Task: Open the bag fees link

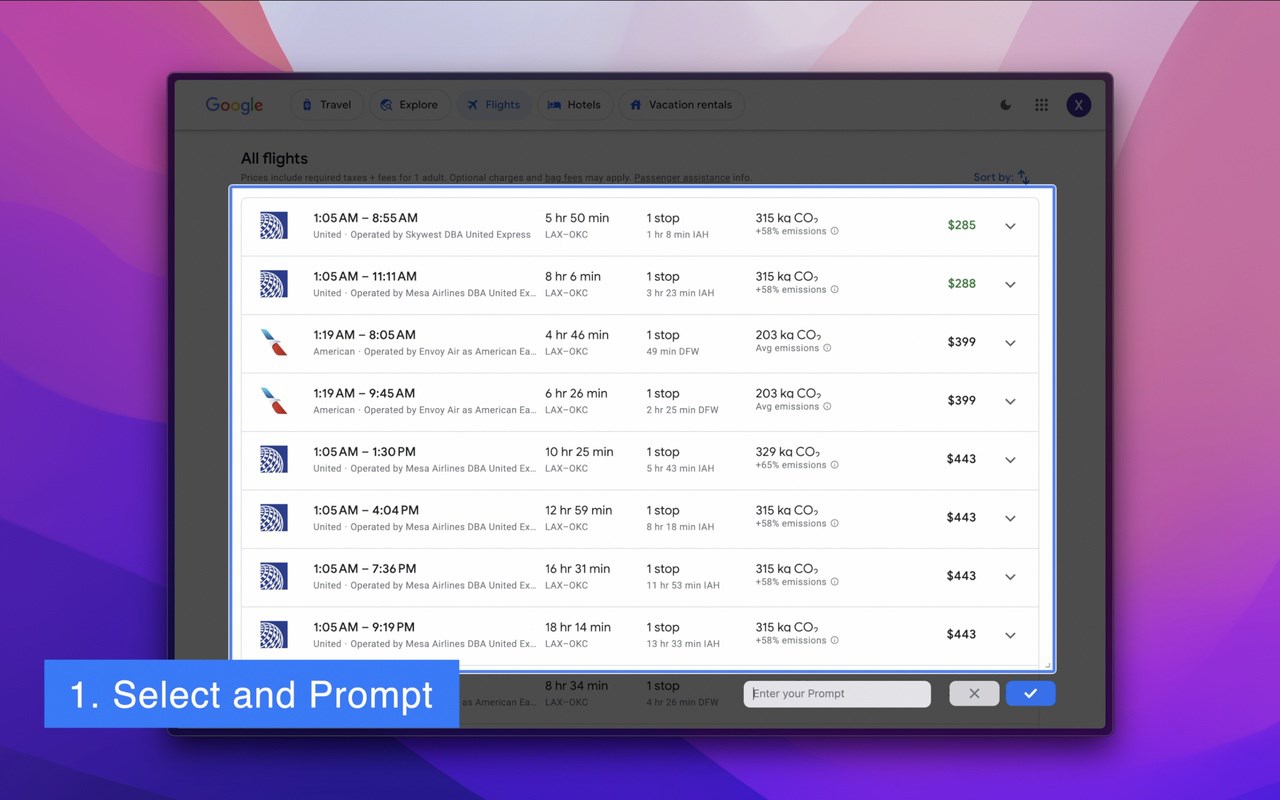Action: click(564, 178)
